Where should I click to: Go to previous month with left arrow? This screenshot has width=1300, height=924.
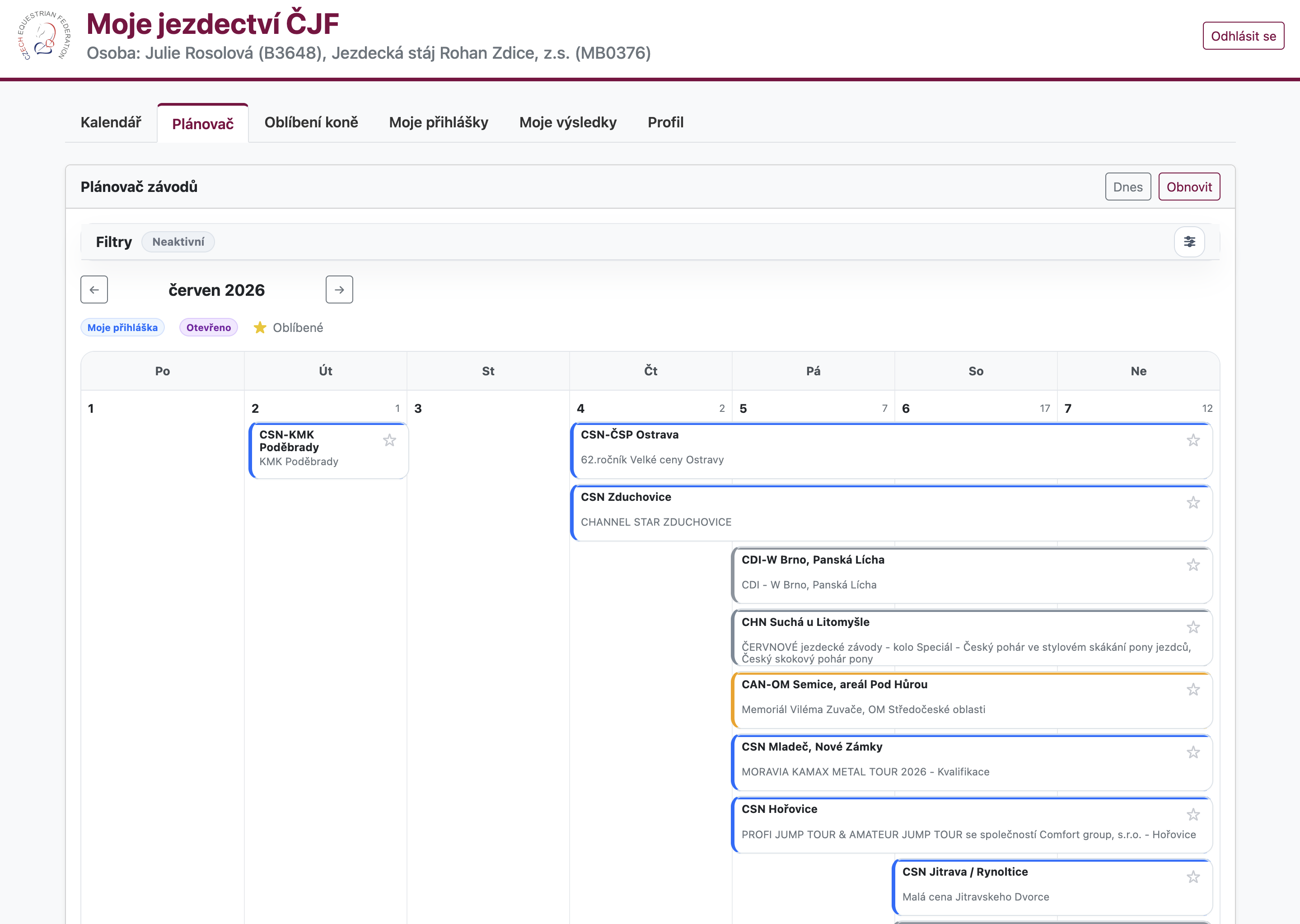[94, 289]
